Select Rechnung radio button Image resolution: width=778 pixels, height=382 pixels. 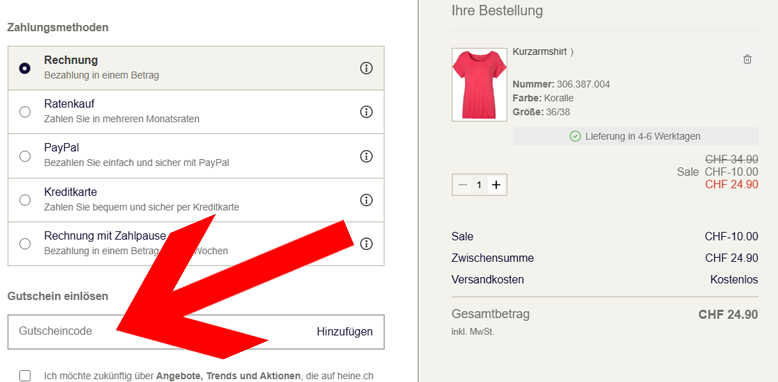click(25, 68)
